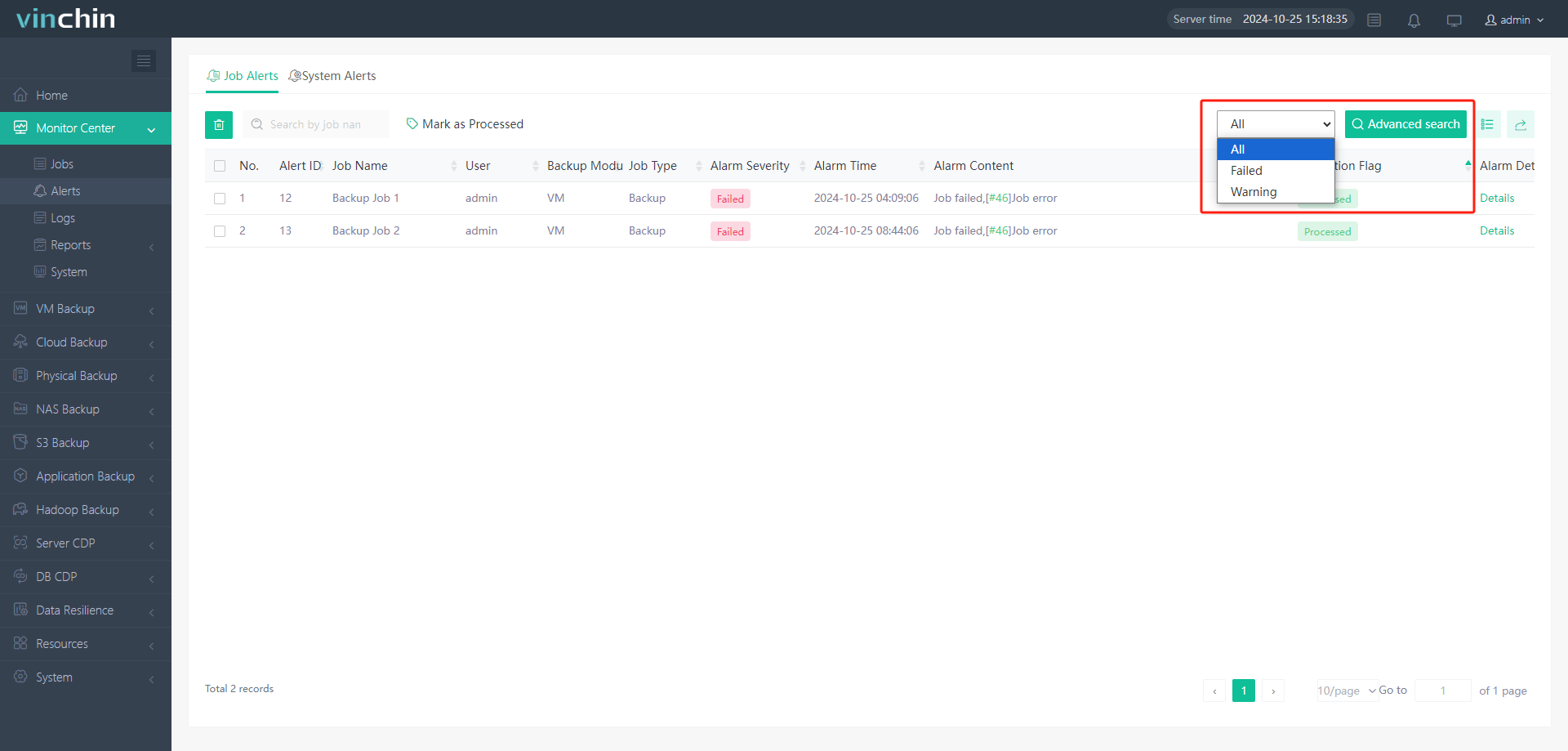1568x751 pixels.
Task: Check the box for Backup Job 1
Action: coord(220,199)
